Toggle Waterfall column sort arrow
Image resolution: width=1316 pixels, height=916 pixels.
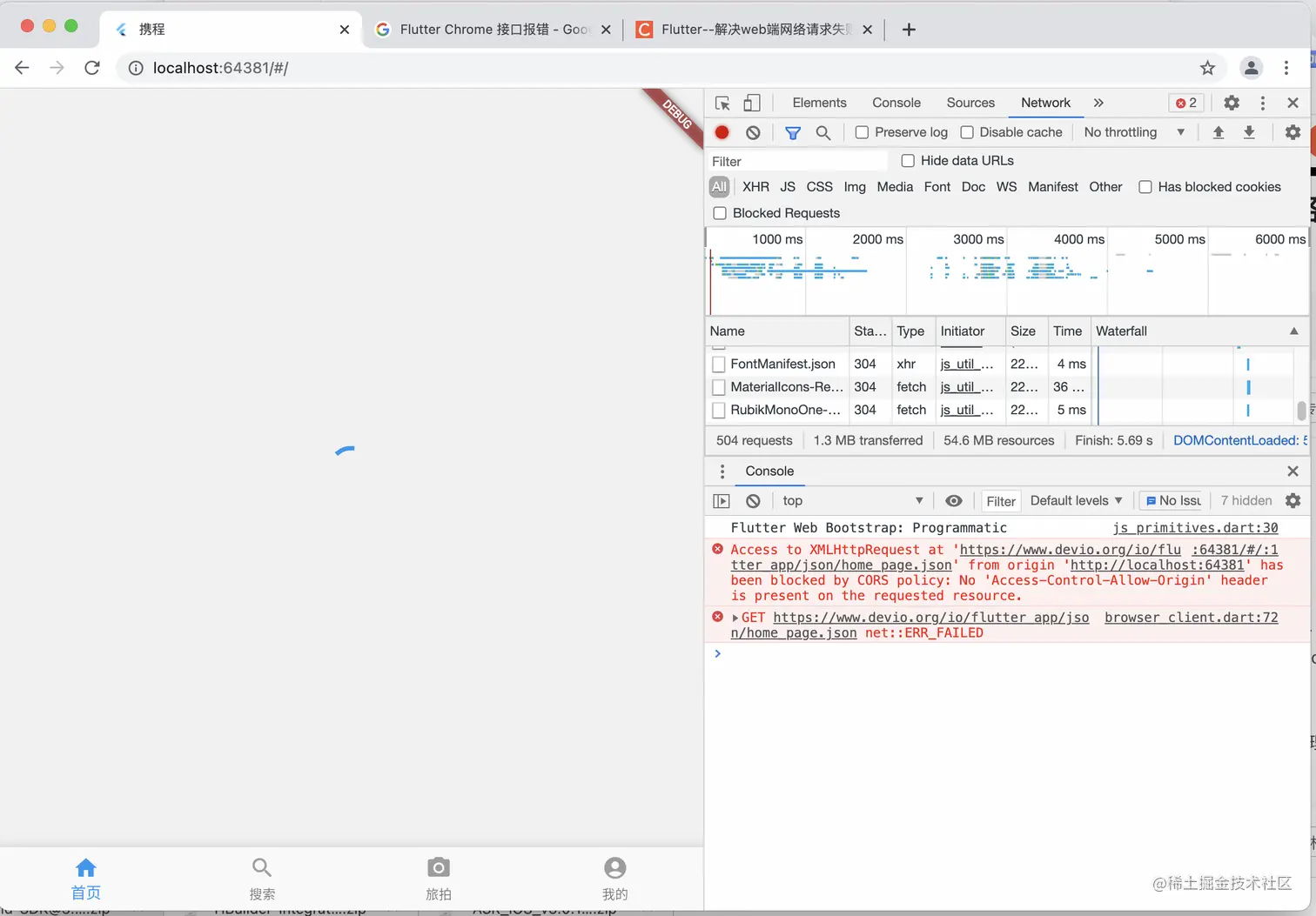point(1293,331)
